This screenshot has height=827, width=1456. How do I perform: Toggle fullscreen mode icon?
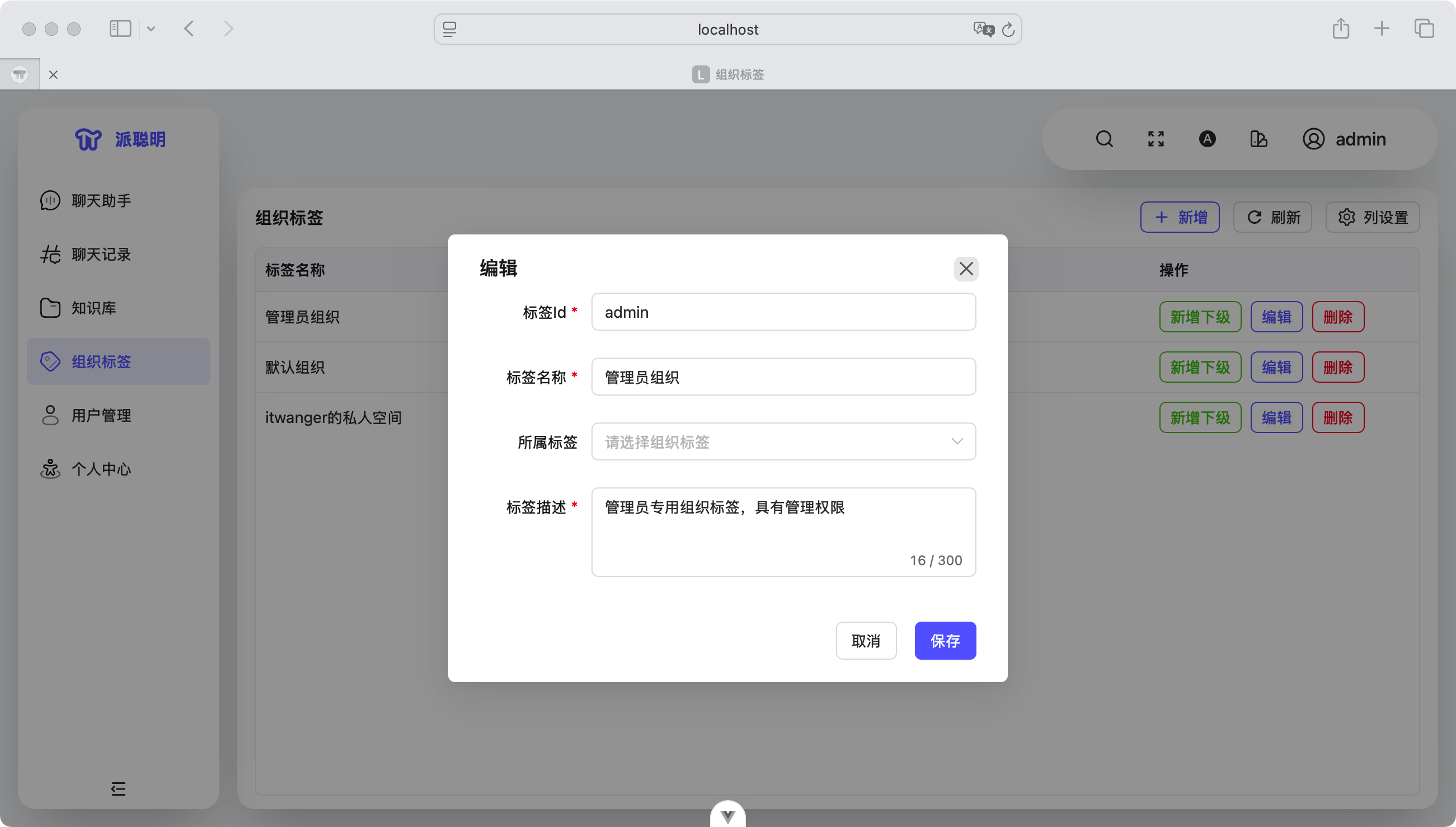(1156, 139)
